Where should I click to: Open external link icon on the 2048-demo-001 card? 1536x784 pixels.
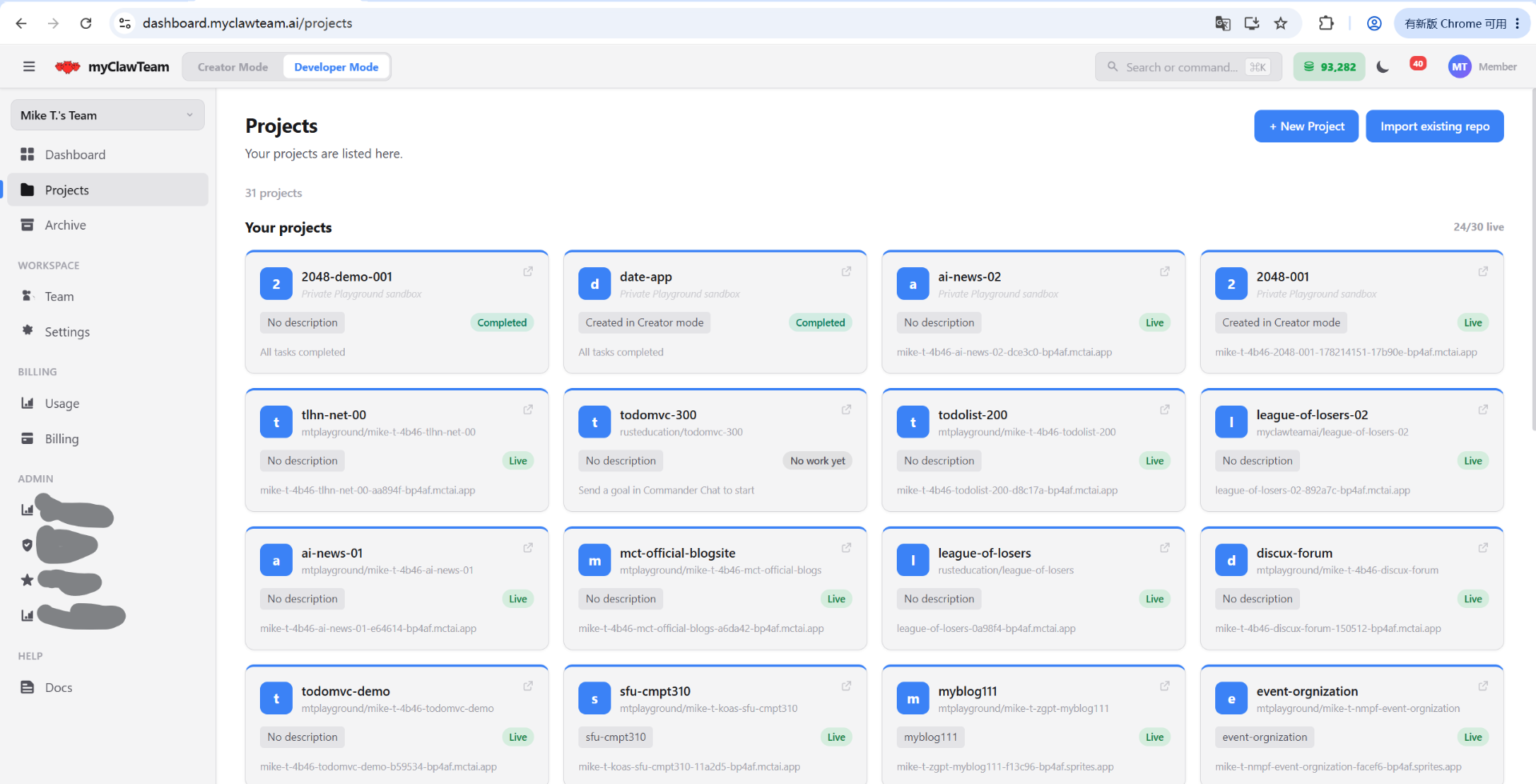[x=528, y=272]
